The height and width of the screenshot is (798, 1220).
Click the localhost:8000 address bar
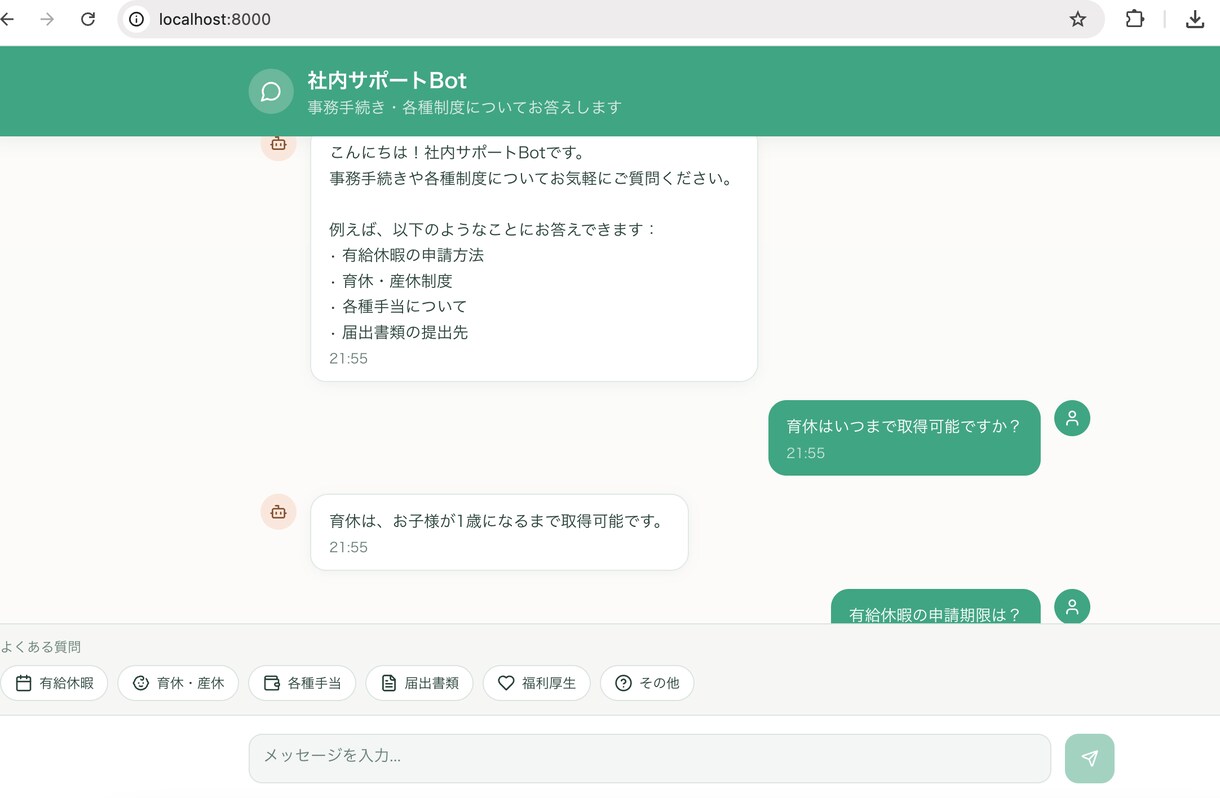point(611,19)
